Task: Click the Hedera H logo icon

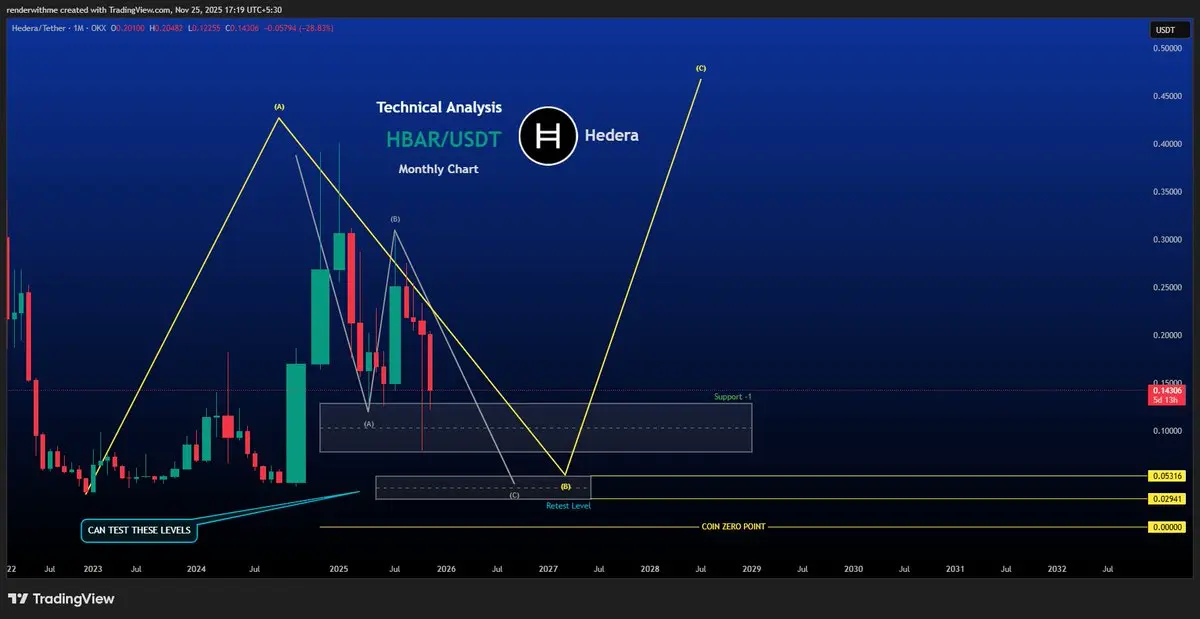Action: point(549,136)
